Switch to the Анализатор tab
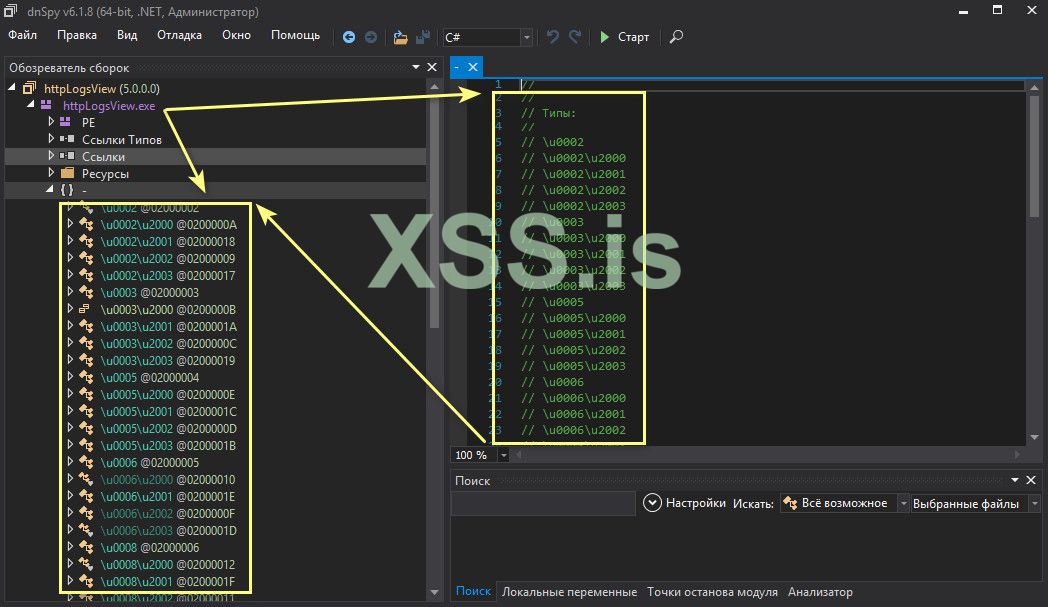Image resolution: width=1048 pixels, height=607 pixels. (x=819, y=592)
